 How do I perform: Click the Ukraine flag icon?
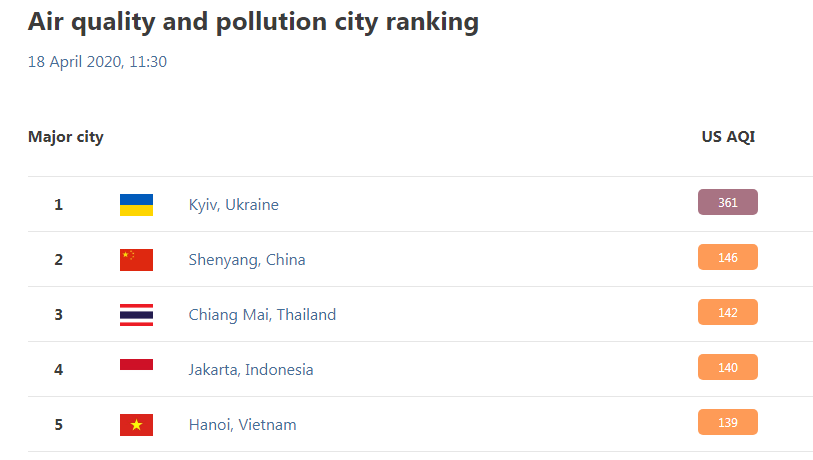(136, 205)
